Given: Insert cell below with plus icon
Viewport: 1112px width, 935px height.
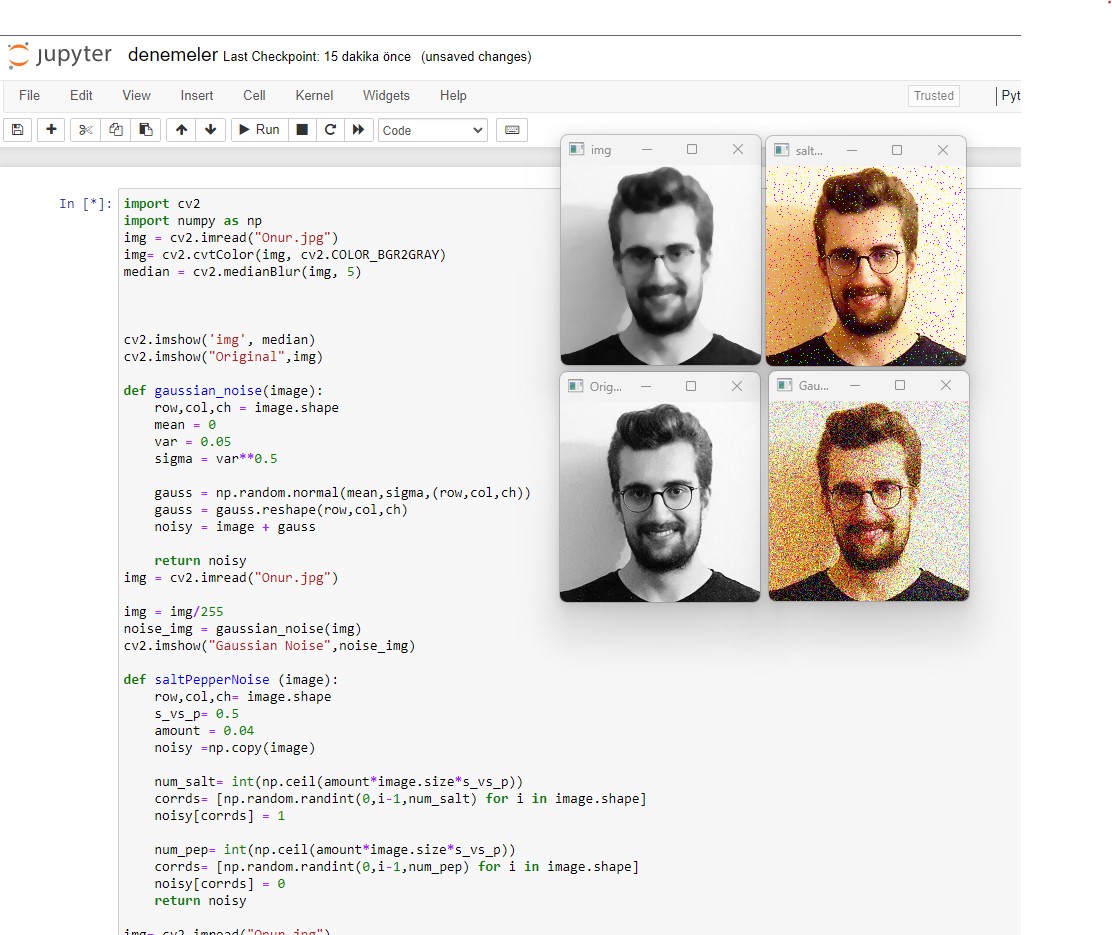Looking at the screenshot, I should click(51, 130).
